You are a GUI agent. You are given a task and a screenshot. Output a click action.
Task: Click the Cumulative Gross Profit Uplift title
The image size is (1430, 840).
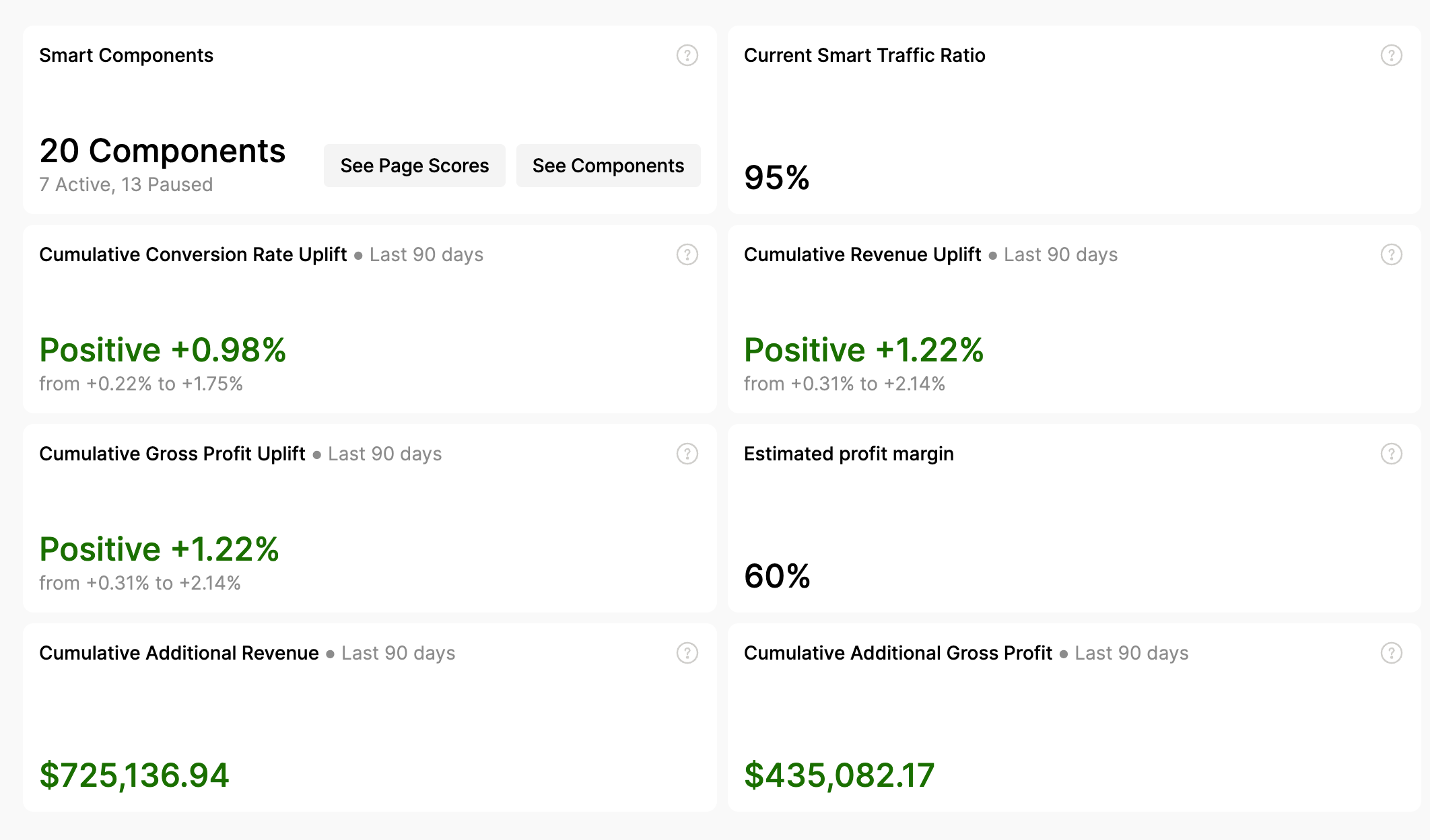click(x=172, y=454)
